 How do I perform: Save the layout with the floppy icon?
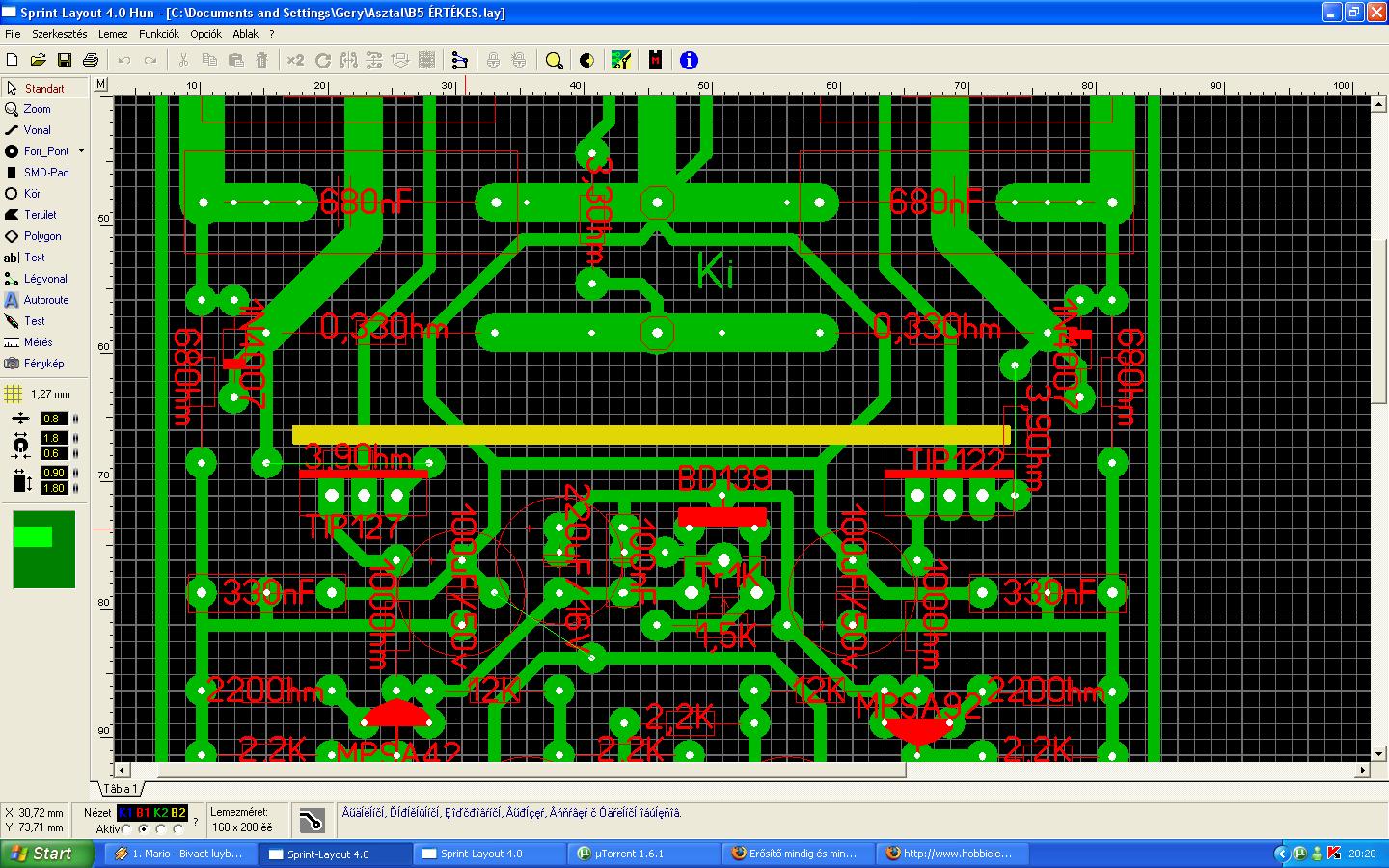65,60
